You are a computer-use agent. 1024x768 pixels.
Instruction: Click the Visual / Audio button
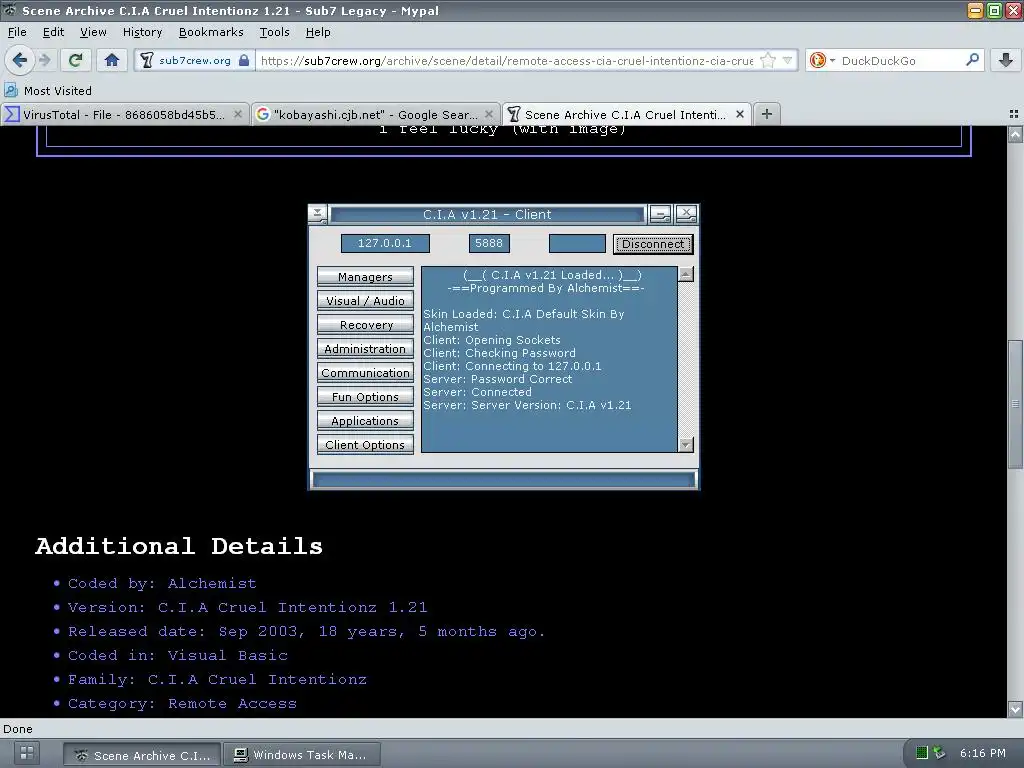[x=365, y=301]
